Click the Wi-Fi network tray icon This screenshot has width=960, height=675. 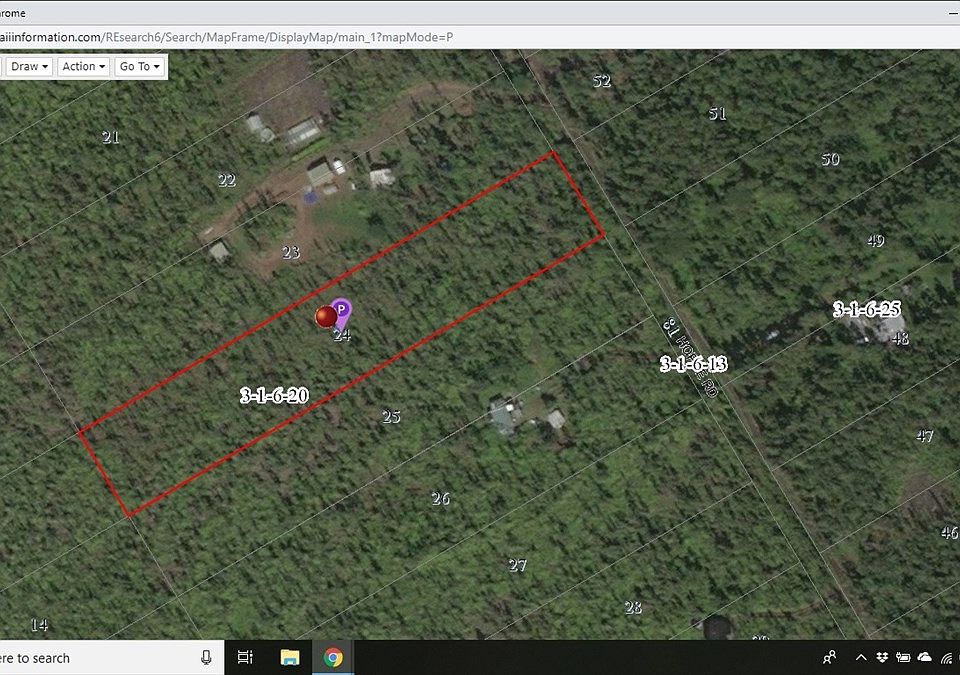[947, 658]
